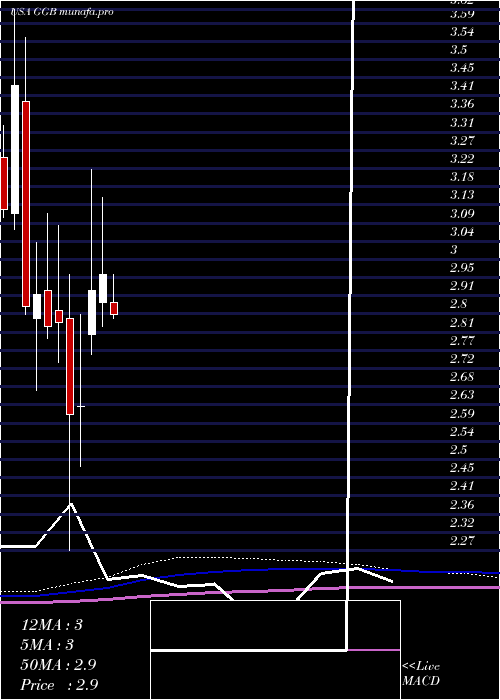Click the 2.72 price axis label
The height and width of the screenshot is (700, 500).
click(x=462, y=358)
